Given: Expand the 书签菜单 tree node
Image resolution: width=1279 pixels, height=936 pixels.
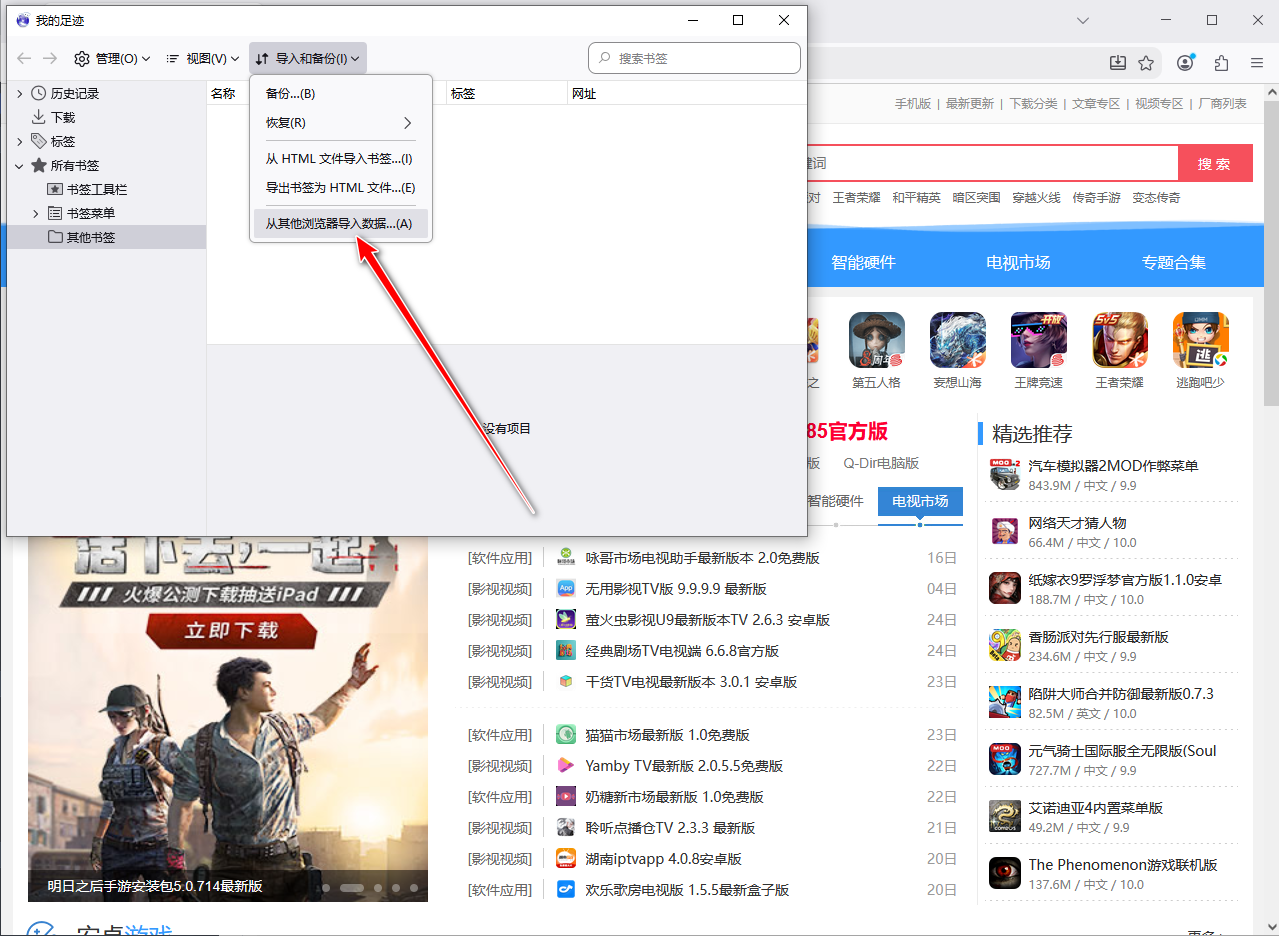Looking at the screenshot, I should (35, 213).
